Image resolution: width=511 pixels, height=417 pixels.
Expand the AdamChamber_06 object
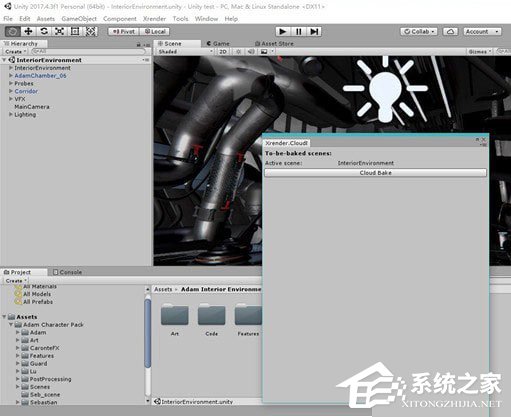pos(11,75)
